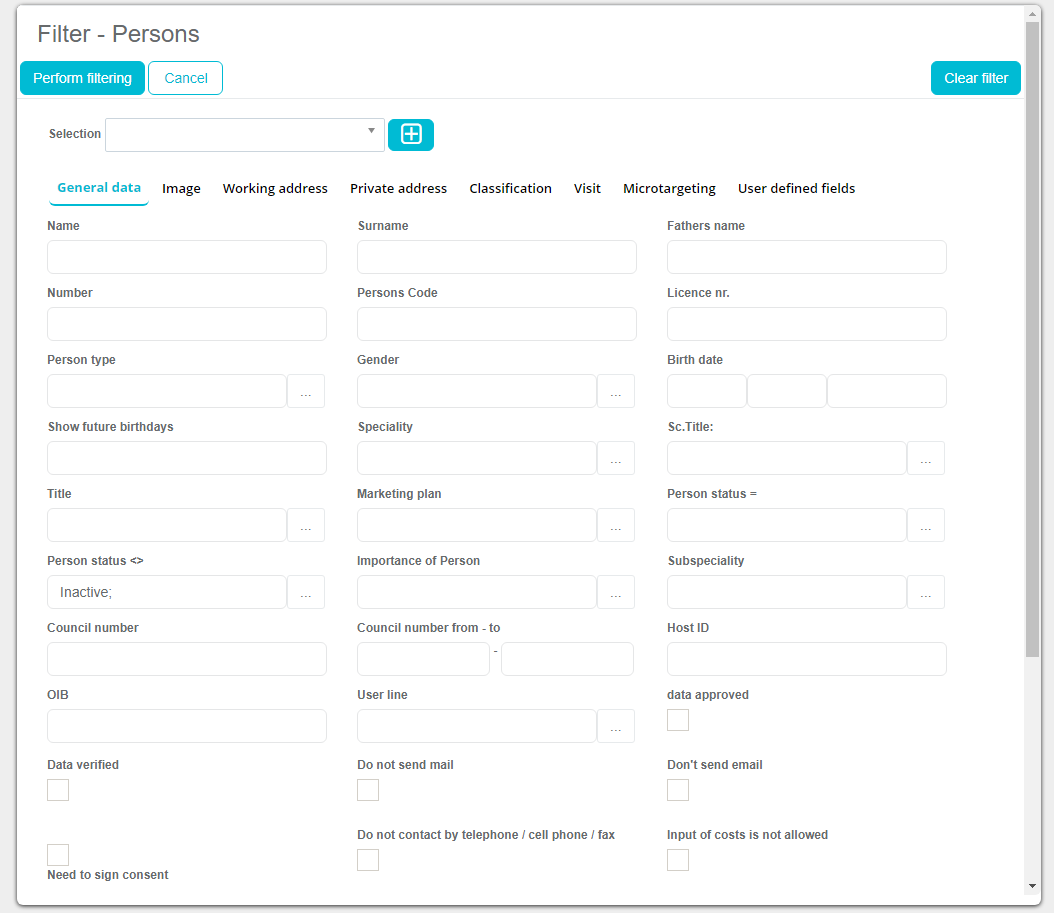Open the Importance of Person lookup button
Screen dimensions: 1054x913
(616, 592)
